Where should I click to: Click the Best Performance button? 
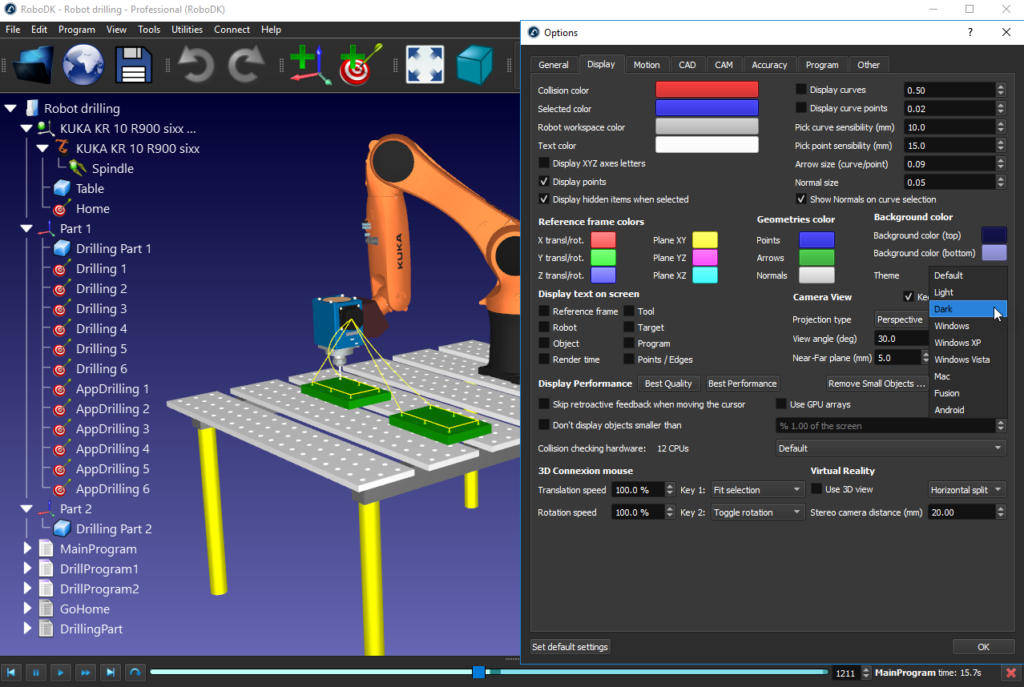pyautogui.click(x=742, y=383)
